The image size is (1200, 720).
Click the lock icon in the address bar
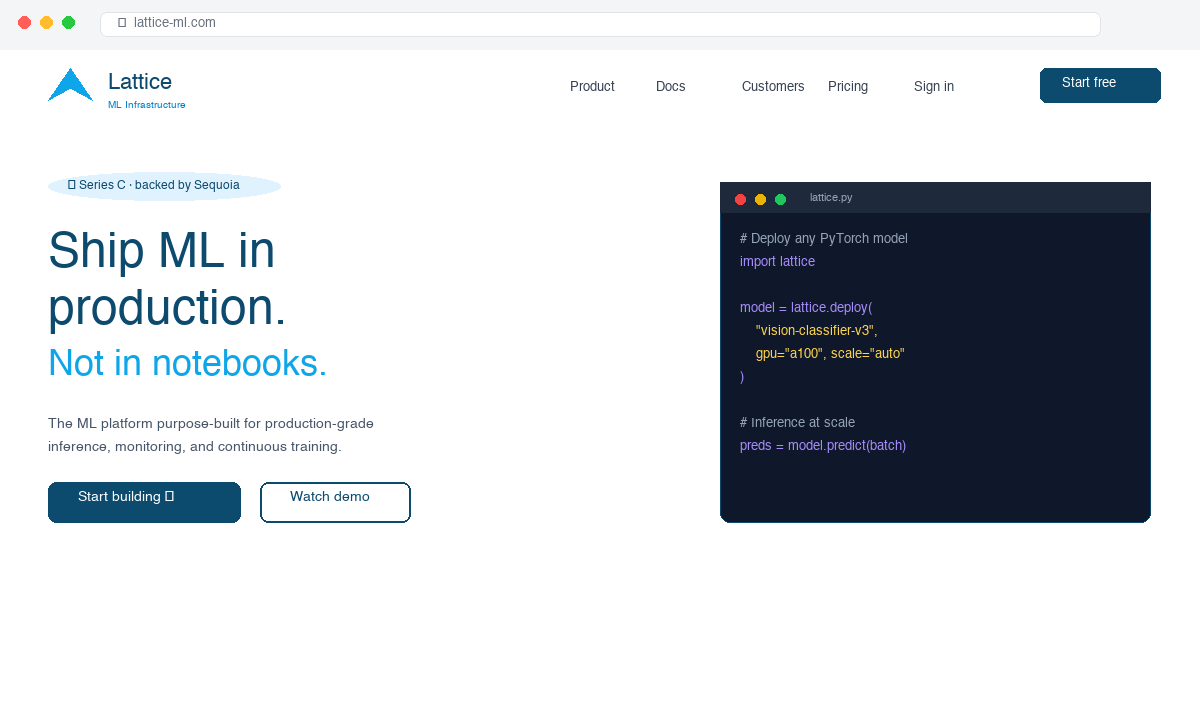pyautogui.click(x=122, y=23)
